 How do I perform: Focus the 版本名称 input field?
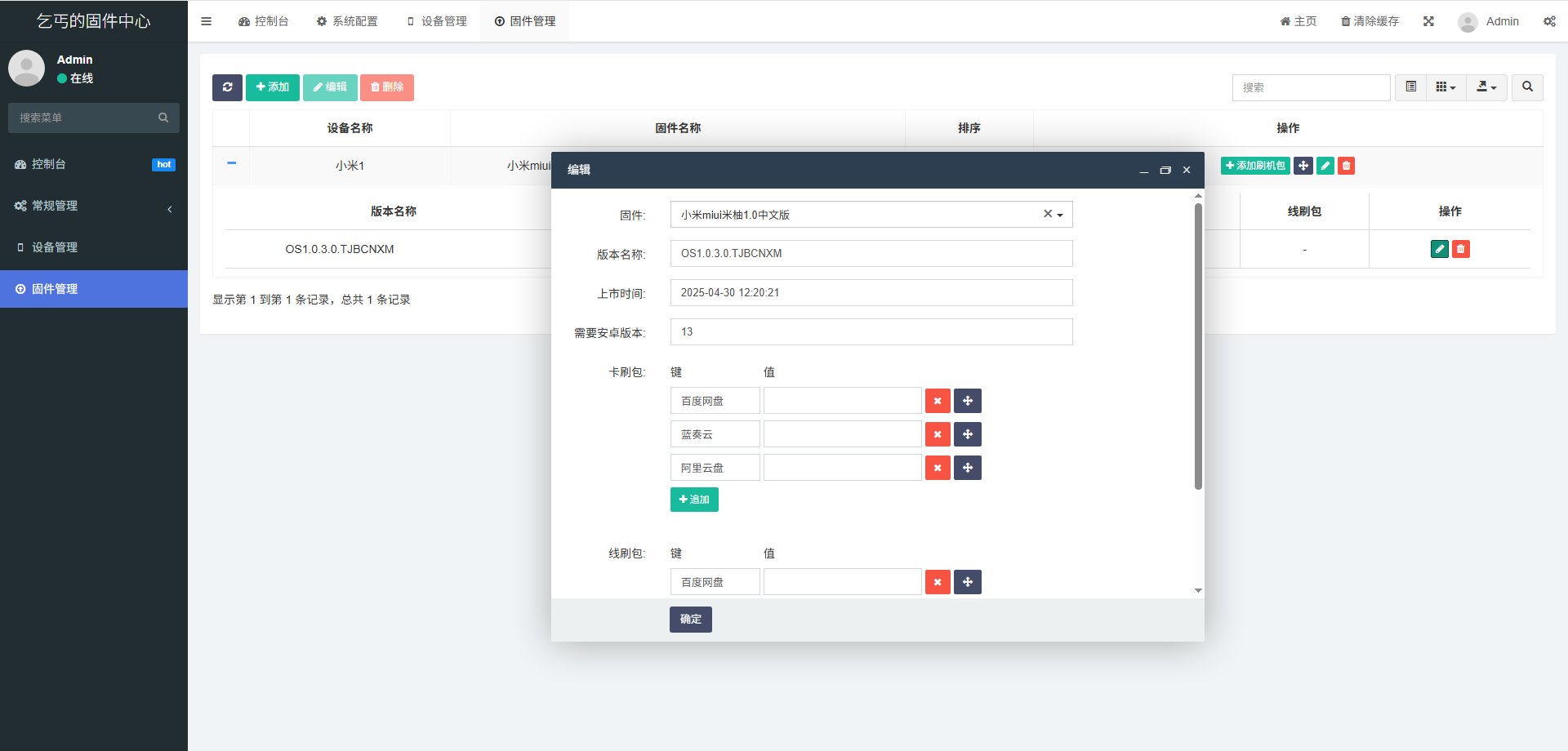pyautogui.click(x=871, y=253)
